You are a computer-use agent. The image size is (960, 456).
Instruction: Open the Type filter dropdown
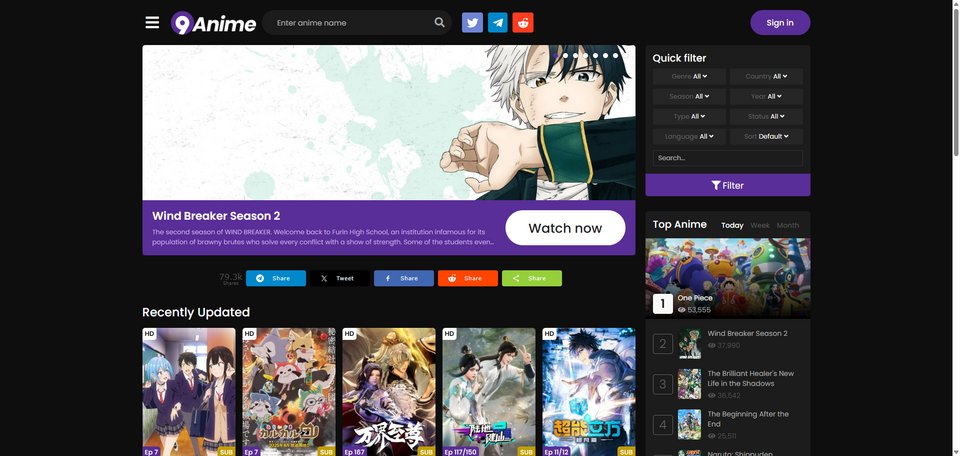coord(689,116)
